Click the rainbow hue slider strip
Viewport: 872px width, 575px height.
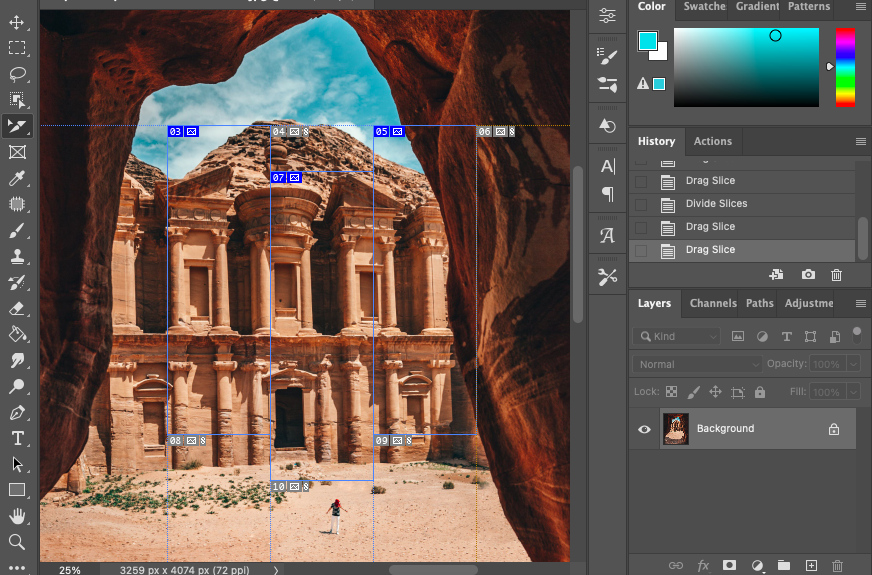(845, 67)
